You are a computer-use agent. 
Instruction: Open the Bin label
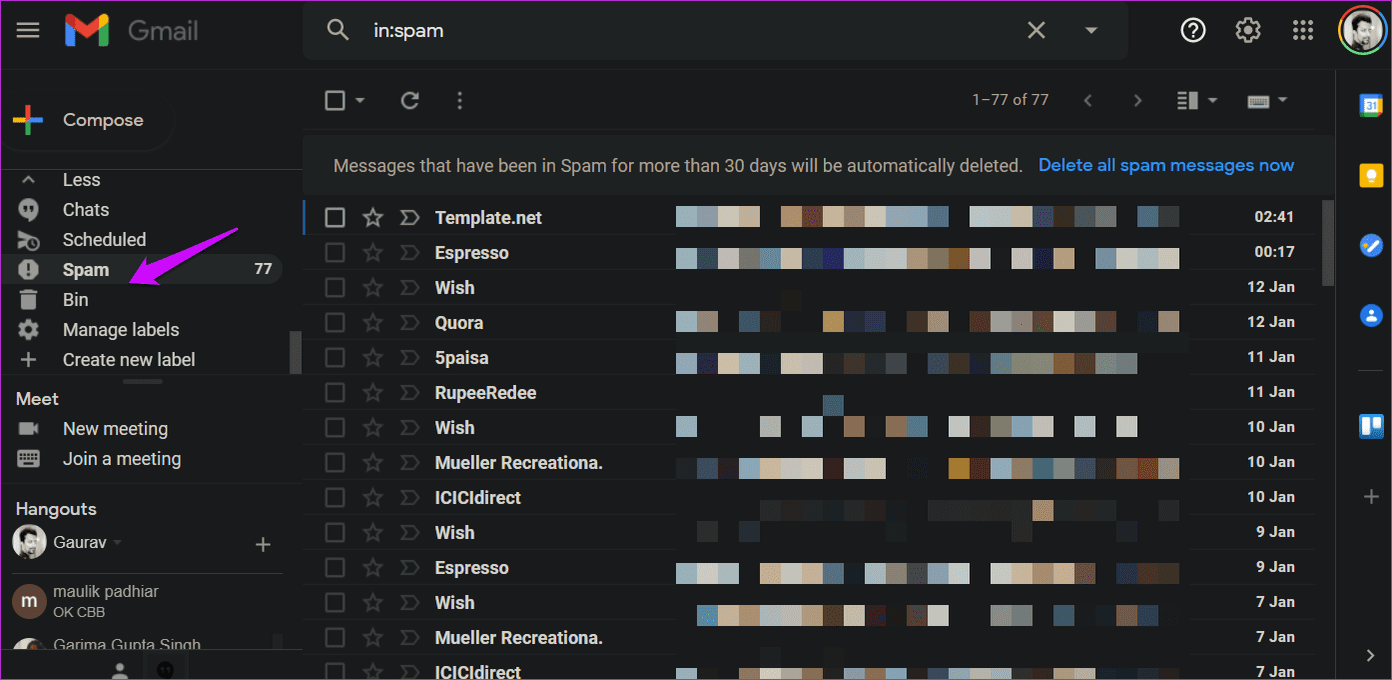tap(76, 300)
